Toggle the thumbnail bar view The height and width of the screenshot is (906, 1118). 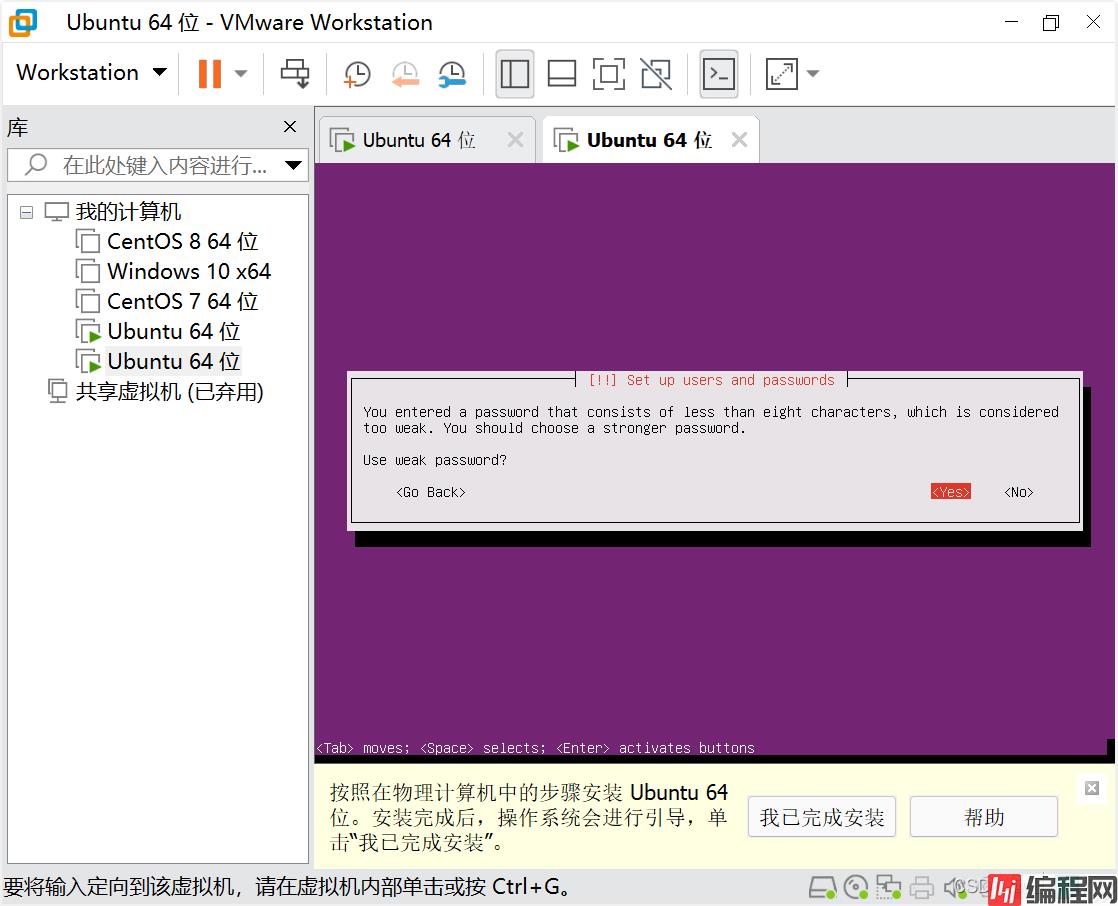[562, 73]
